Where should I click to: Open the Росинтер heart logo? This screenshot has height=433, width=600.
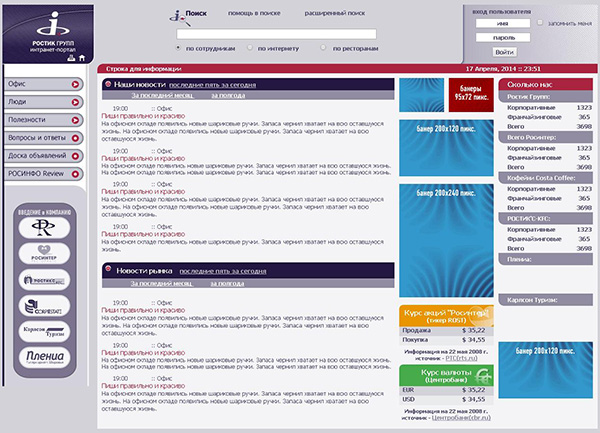click(44, 253)
